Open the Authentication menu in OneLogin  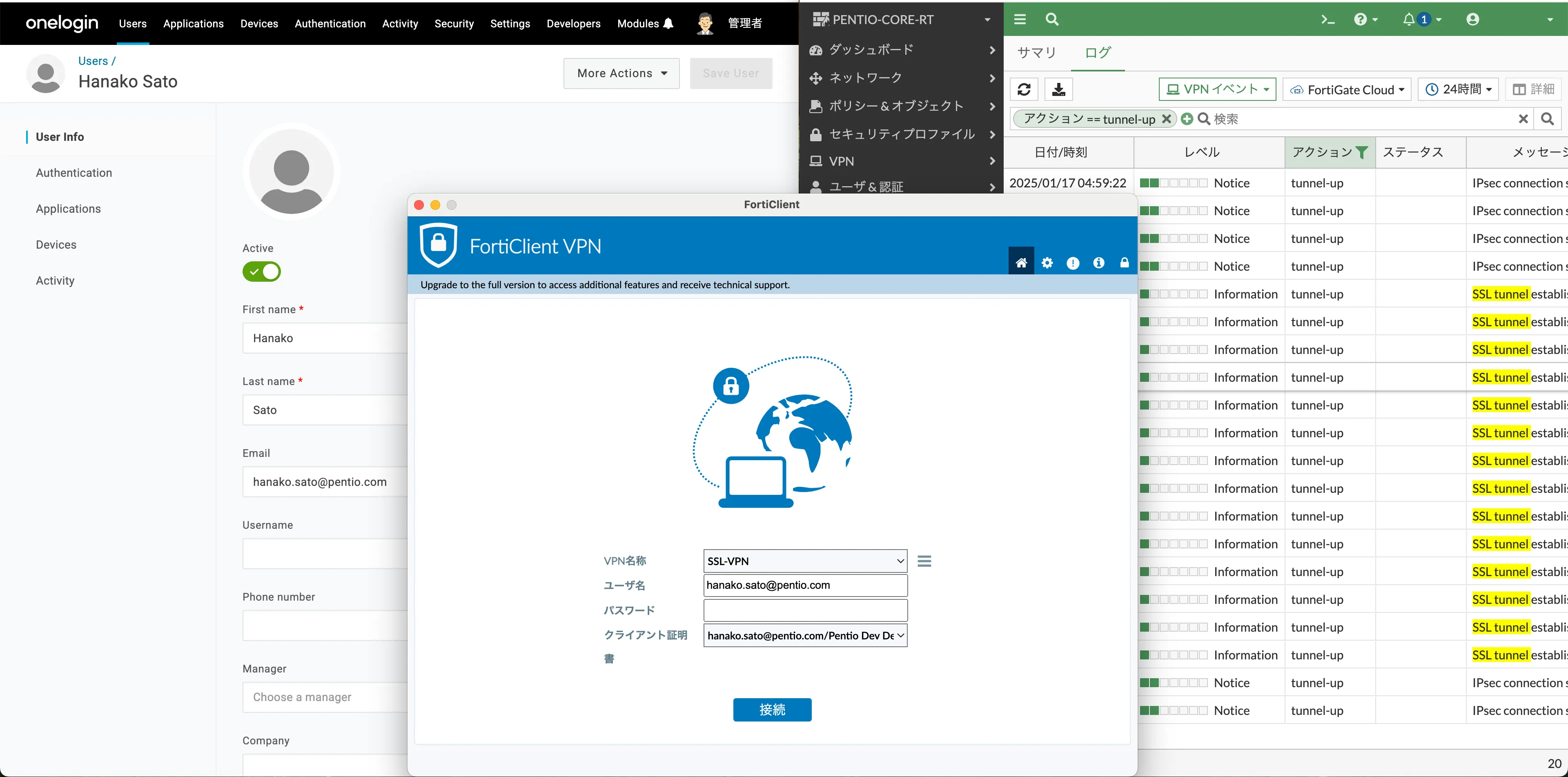pyautogui.click(x=330, y=24)
